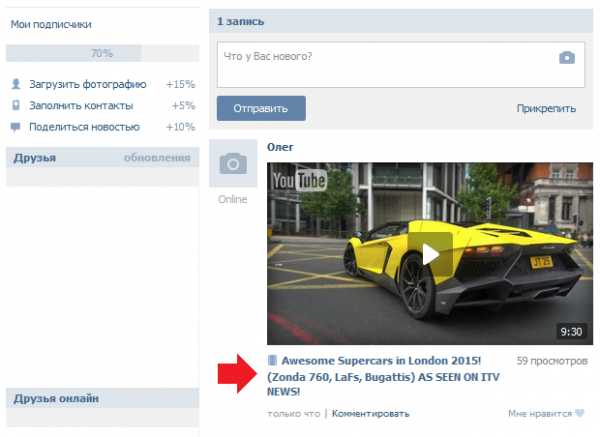Click the person icon beside Загрузить фотографию
Viewport: 600px width, 437px height.
click(16, 84)
